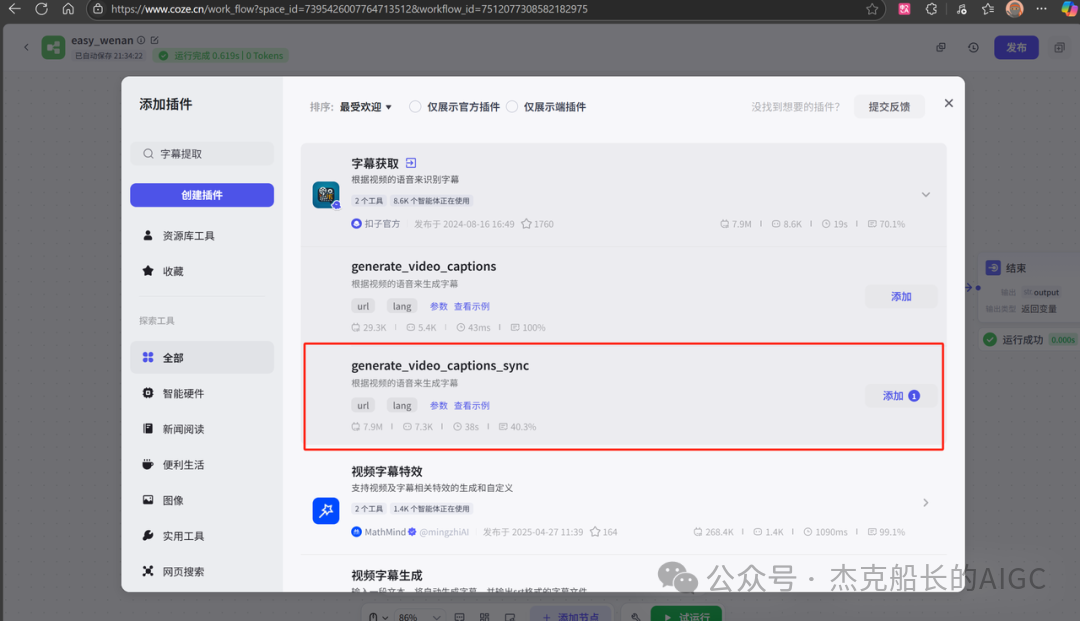Viewport: 1080px width, 621px height.
Task: Click the 字幕获取 plugin thumbnail icon
Action: coord(326,195)
